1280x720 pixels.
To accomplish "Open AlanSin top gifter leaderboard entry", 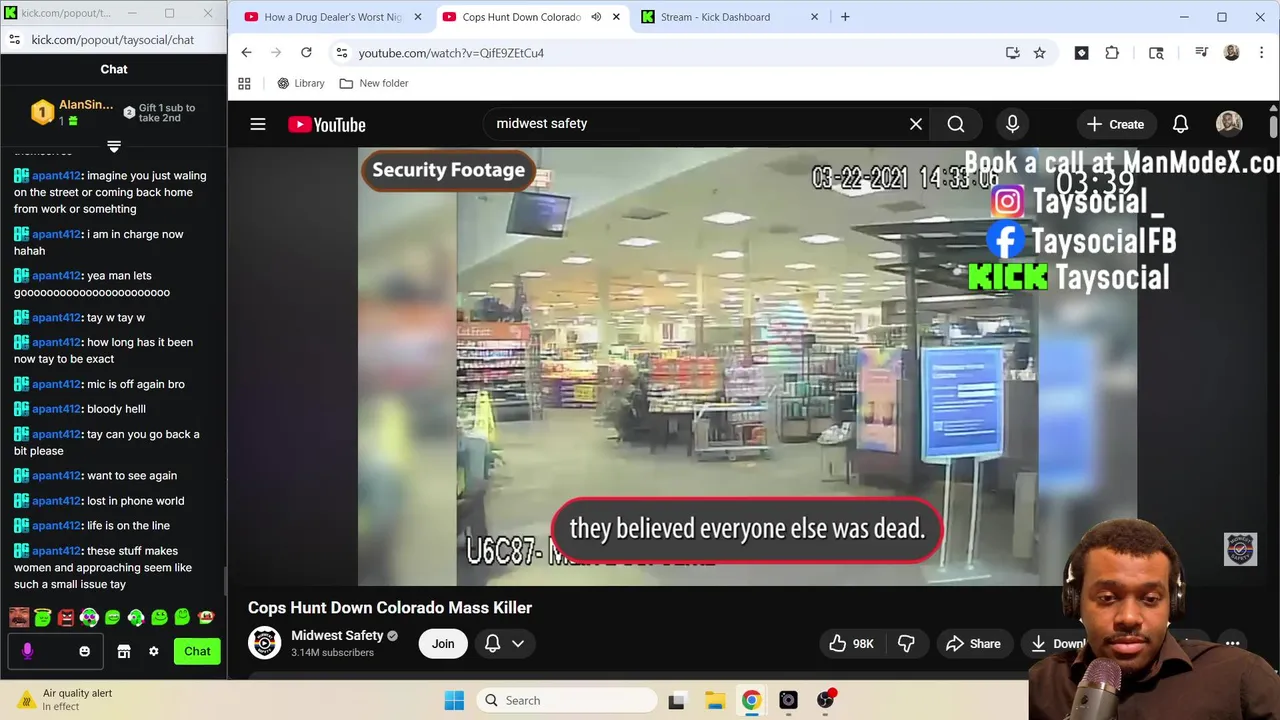I will coord(74,112).
